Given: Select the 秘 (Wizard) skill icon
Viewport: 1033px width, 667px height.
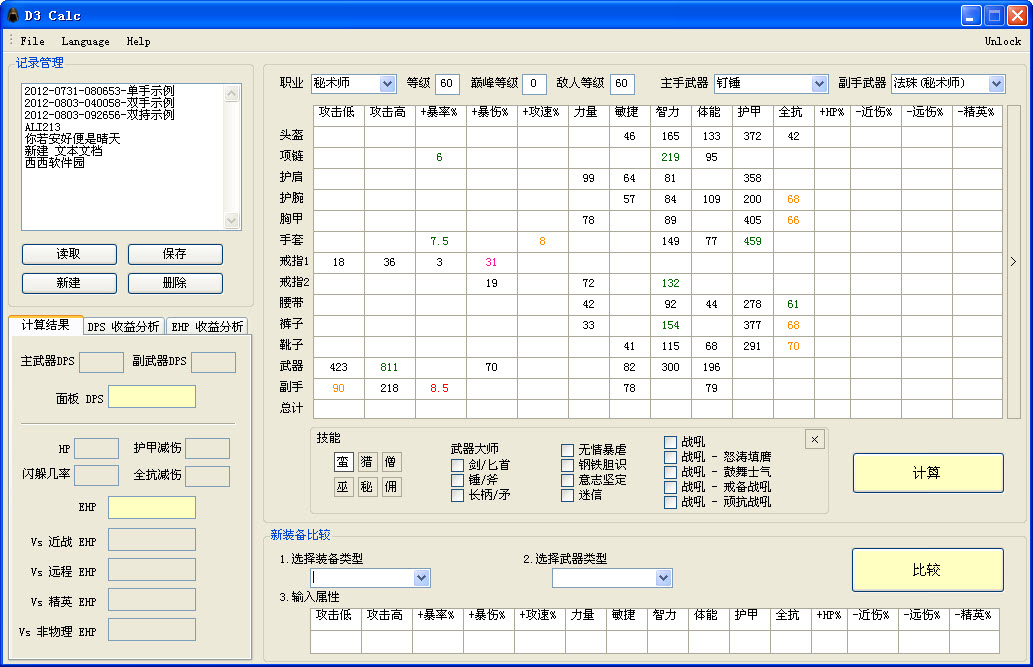Looking at the screenshot, I should [367, 487].
